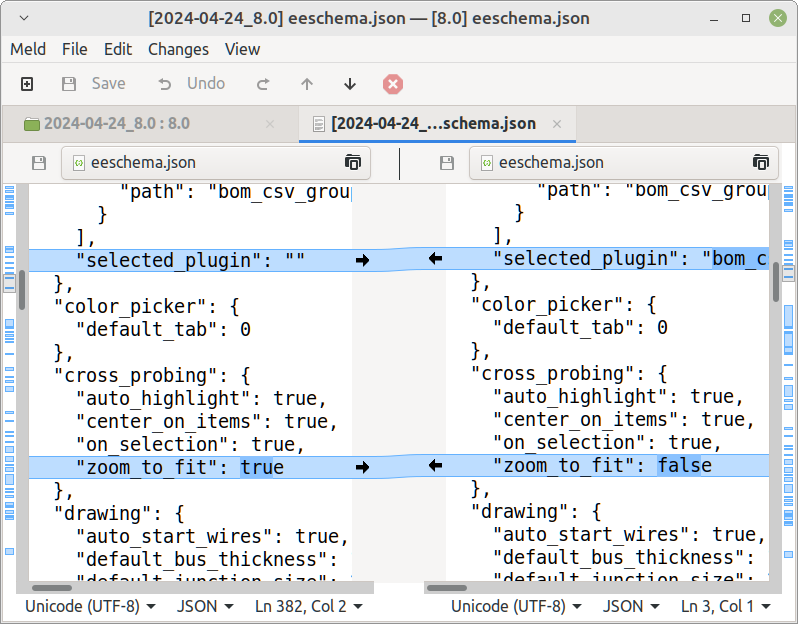Open the left pane file chooser eeschema.json
The height and width of the screenshot is (624, 798).
coord(215,163)
